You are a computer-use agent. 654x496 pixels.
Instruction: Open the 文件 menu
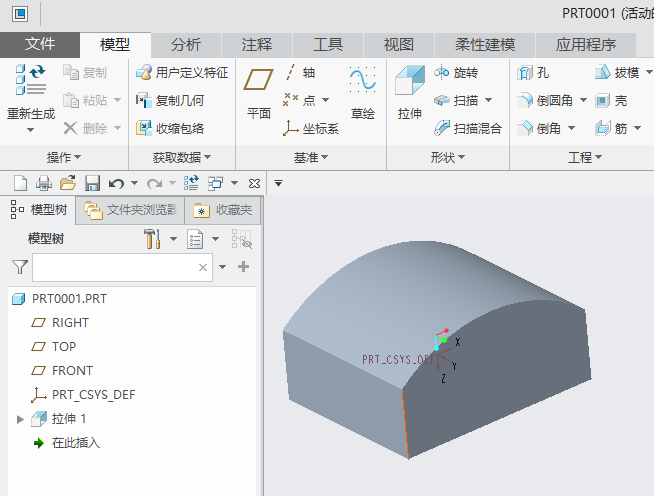click(40, 44)
